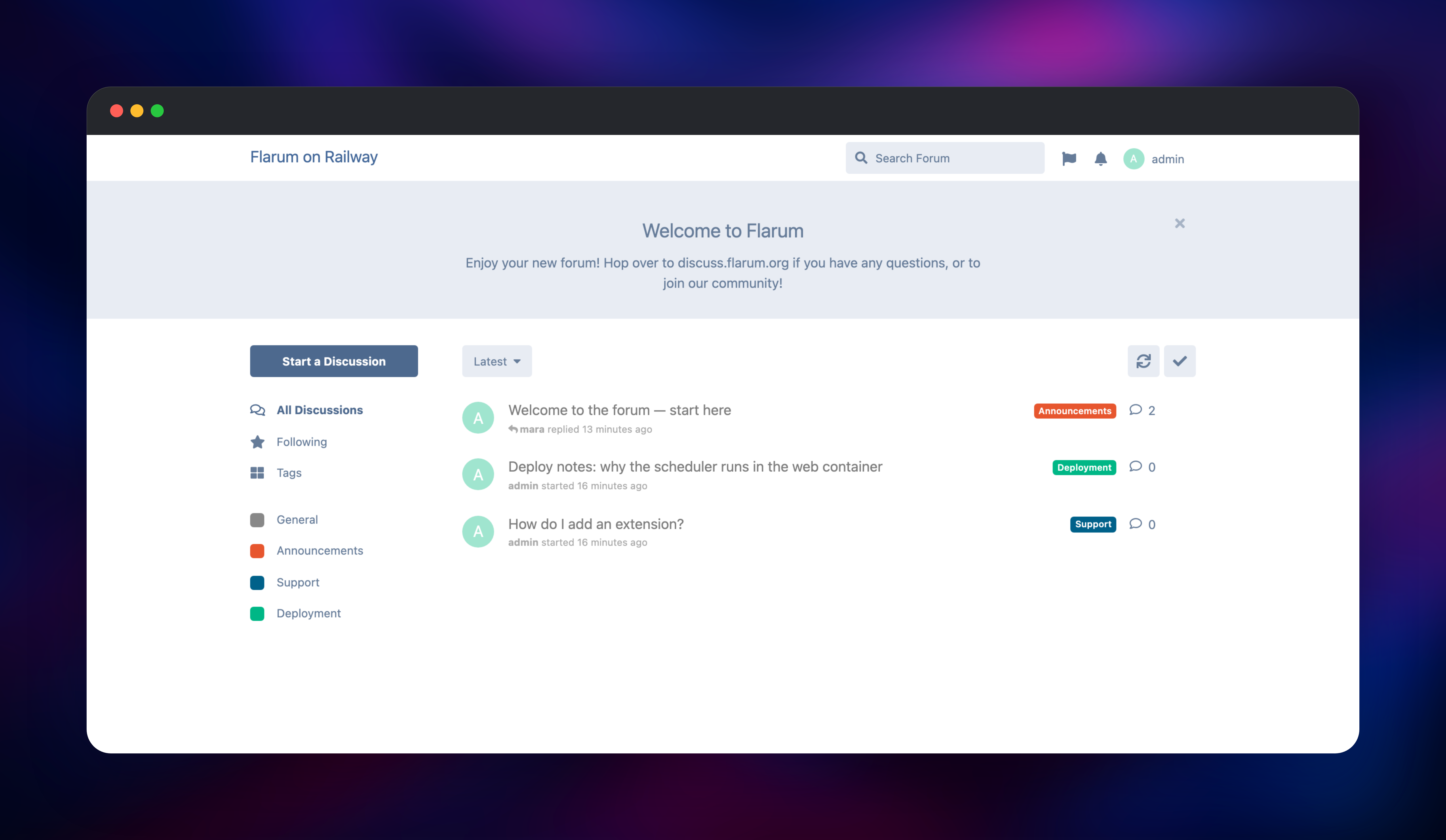
Task: Open author avatar of Welcome to the forum
Action: (478, 418)
